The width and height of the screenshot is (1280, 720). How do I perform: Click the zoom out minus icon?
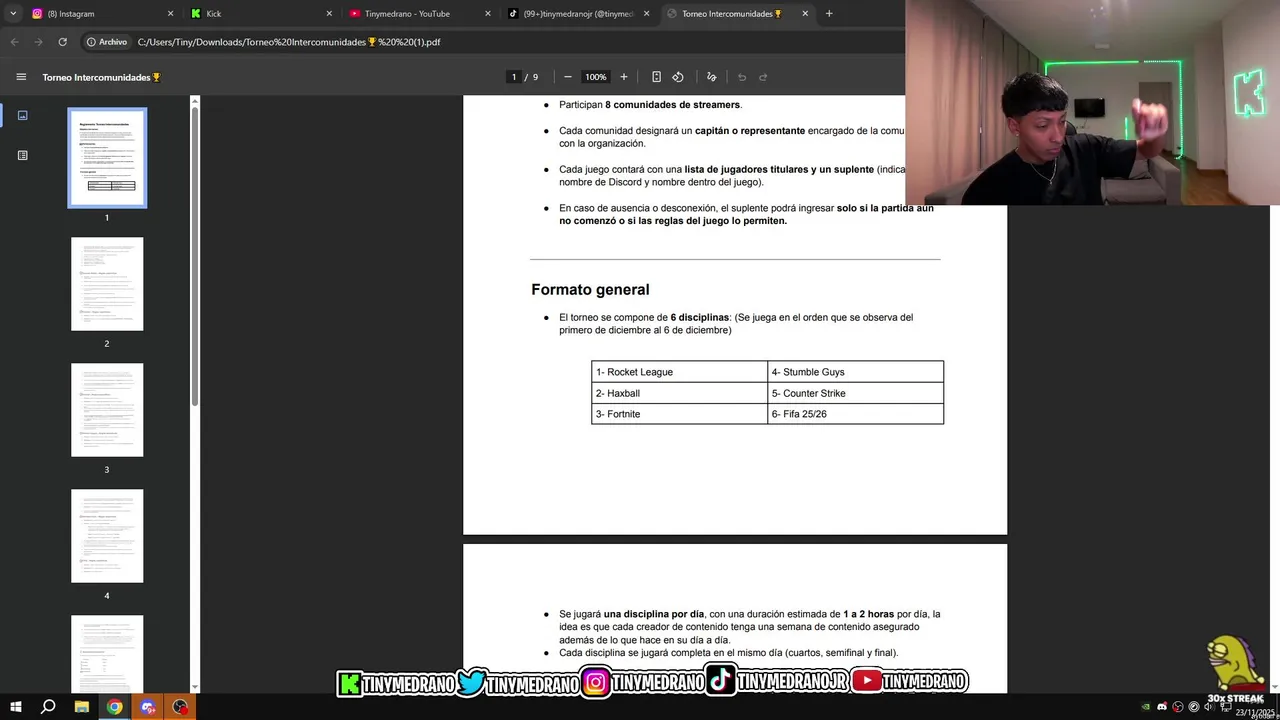(x=568, y=77)
